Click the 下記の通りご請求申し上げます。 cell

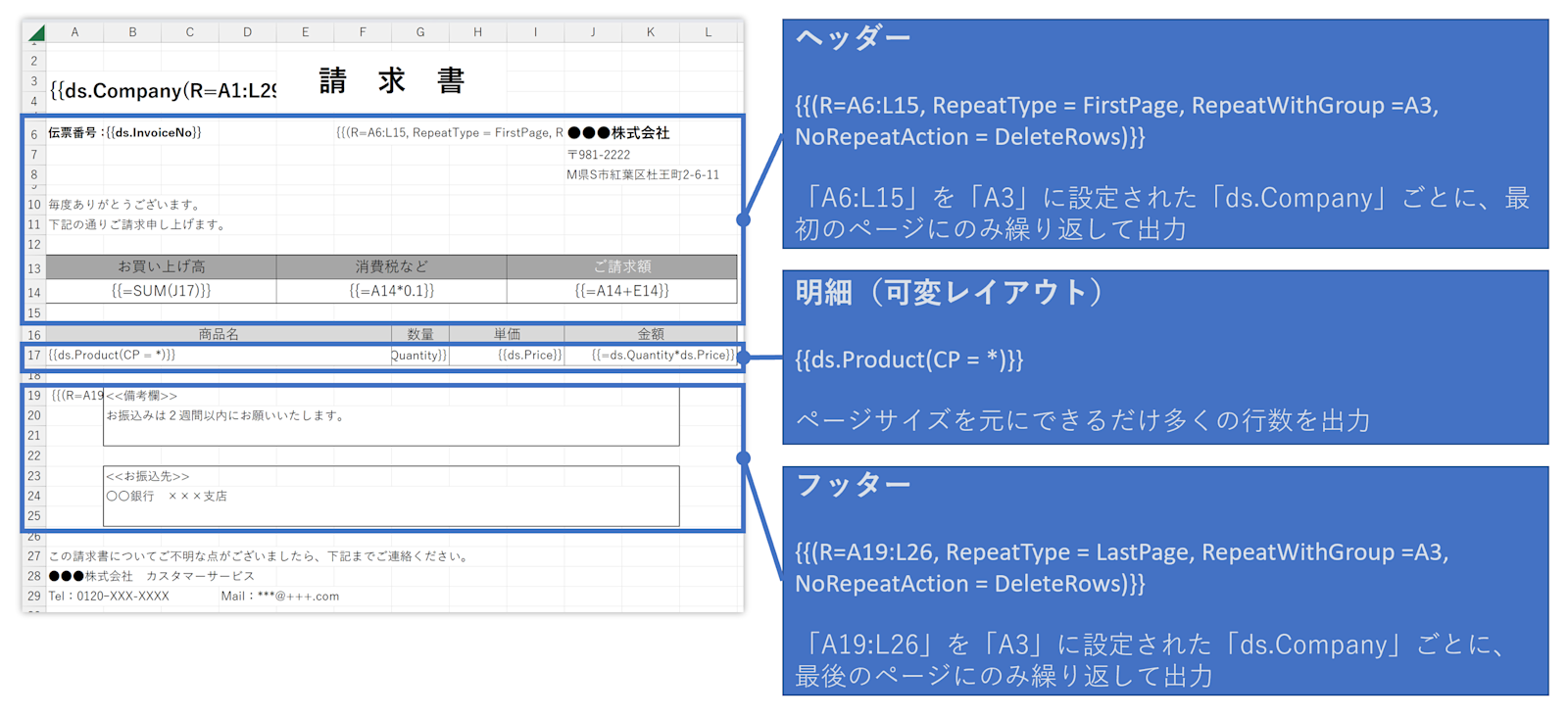(x=138, y=224)
